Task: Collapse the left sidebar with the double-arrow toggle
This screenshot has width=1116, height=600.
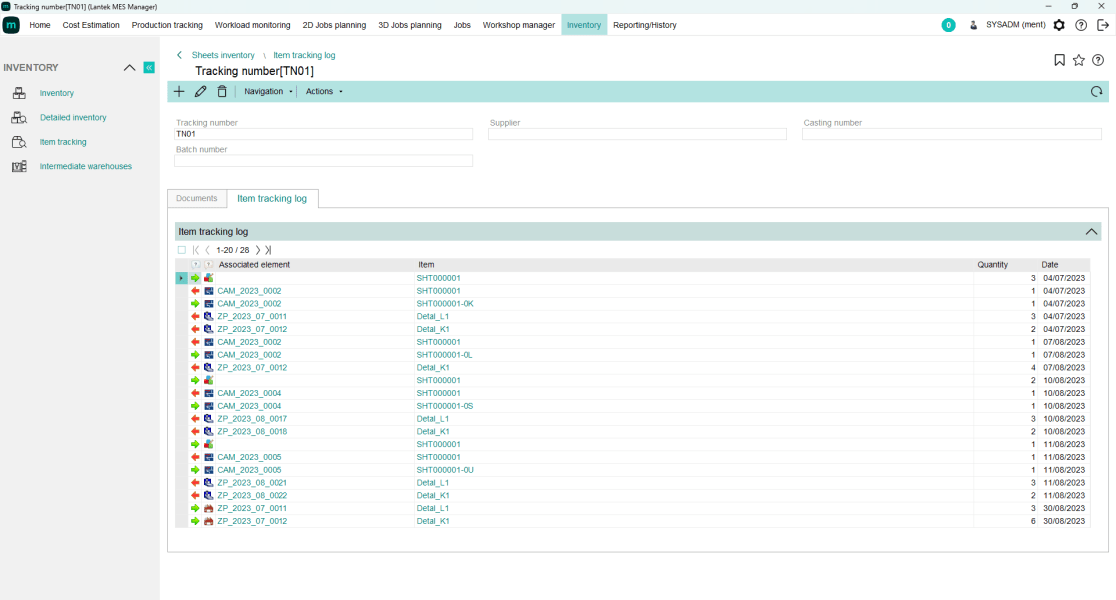Action: (149, 67)
